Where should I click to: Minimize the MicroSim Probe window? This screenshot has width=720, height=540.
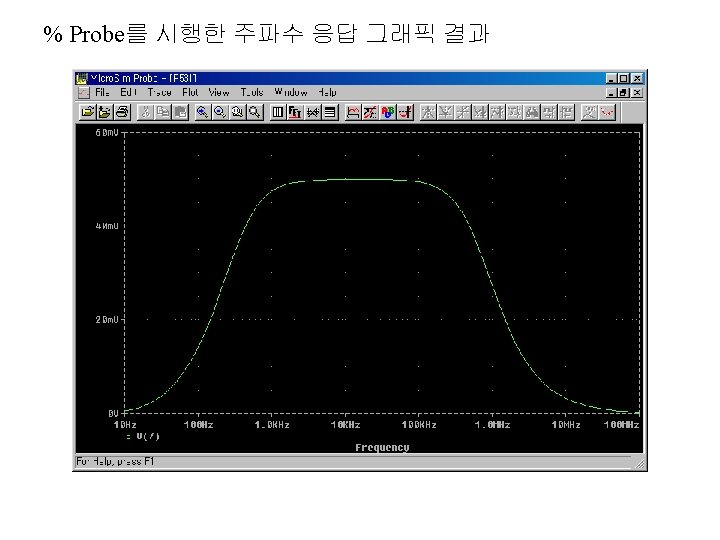tap(611, 79)
